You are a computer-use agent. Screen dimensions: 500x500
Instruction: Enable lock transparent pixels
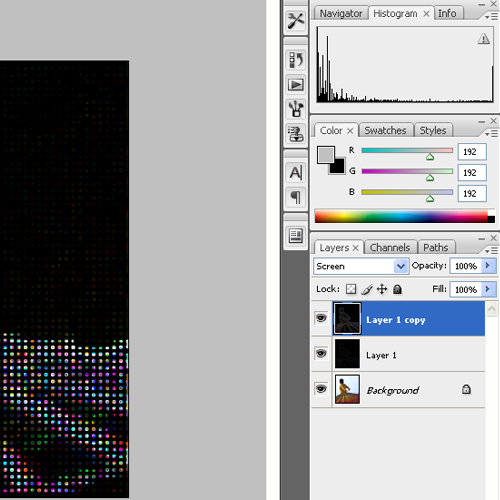351,289
